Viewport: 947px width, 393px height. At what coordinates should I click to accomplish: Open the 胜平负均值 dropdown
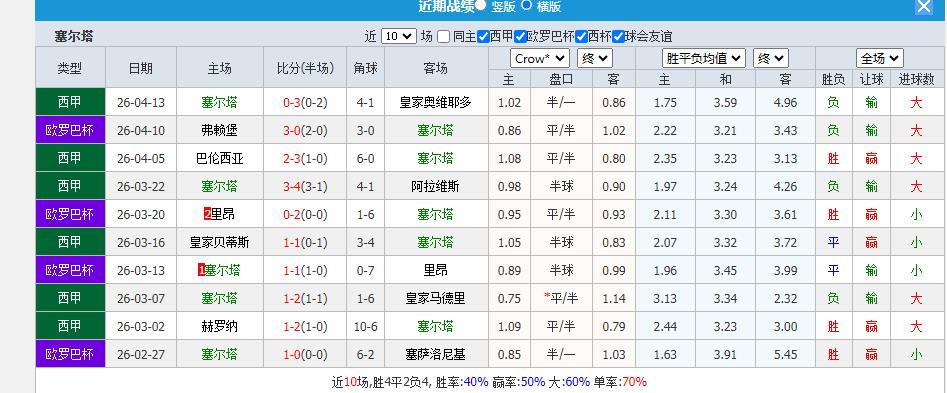point(704,59)
